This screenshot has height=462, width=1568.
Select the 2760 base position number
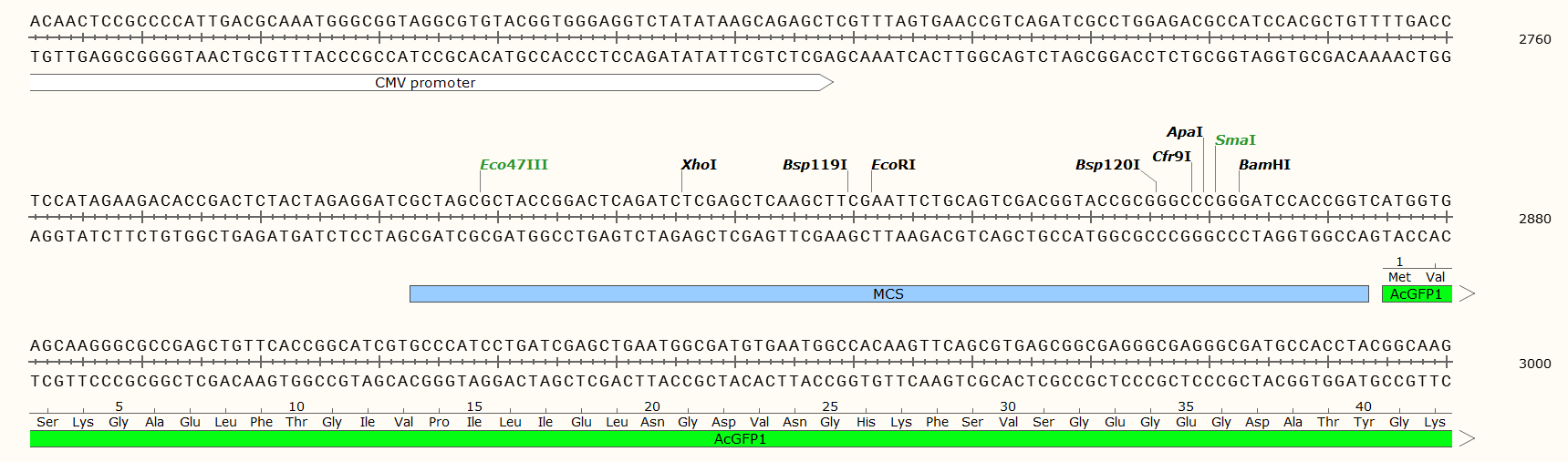(1534, 39)
